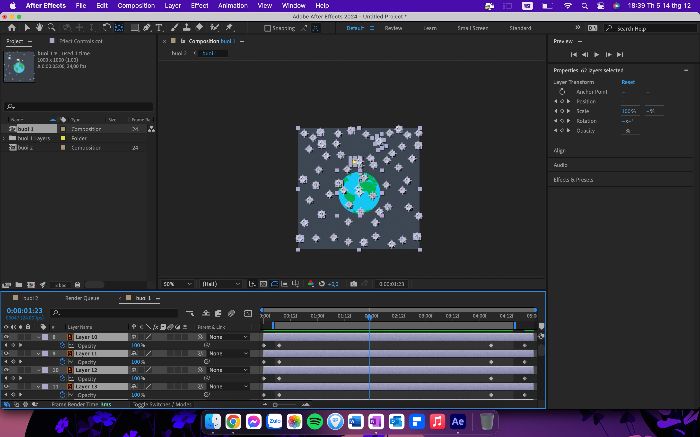Click the shy layers icon in timeline

click(x=206, y=313)
